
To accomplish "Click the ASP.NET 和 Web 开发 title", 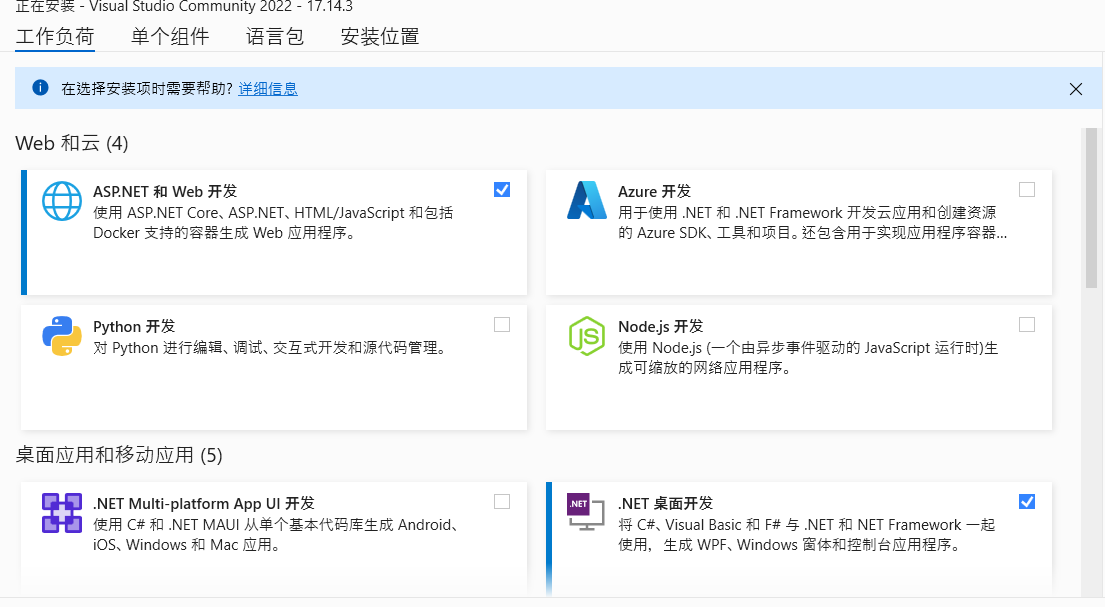I will [x=165, y=191].
